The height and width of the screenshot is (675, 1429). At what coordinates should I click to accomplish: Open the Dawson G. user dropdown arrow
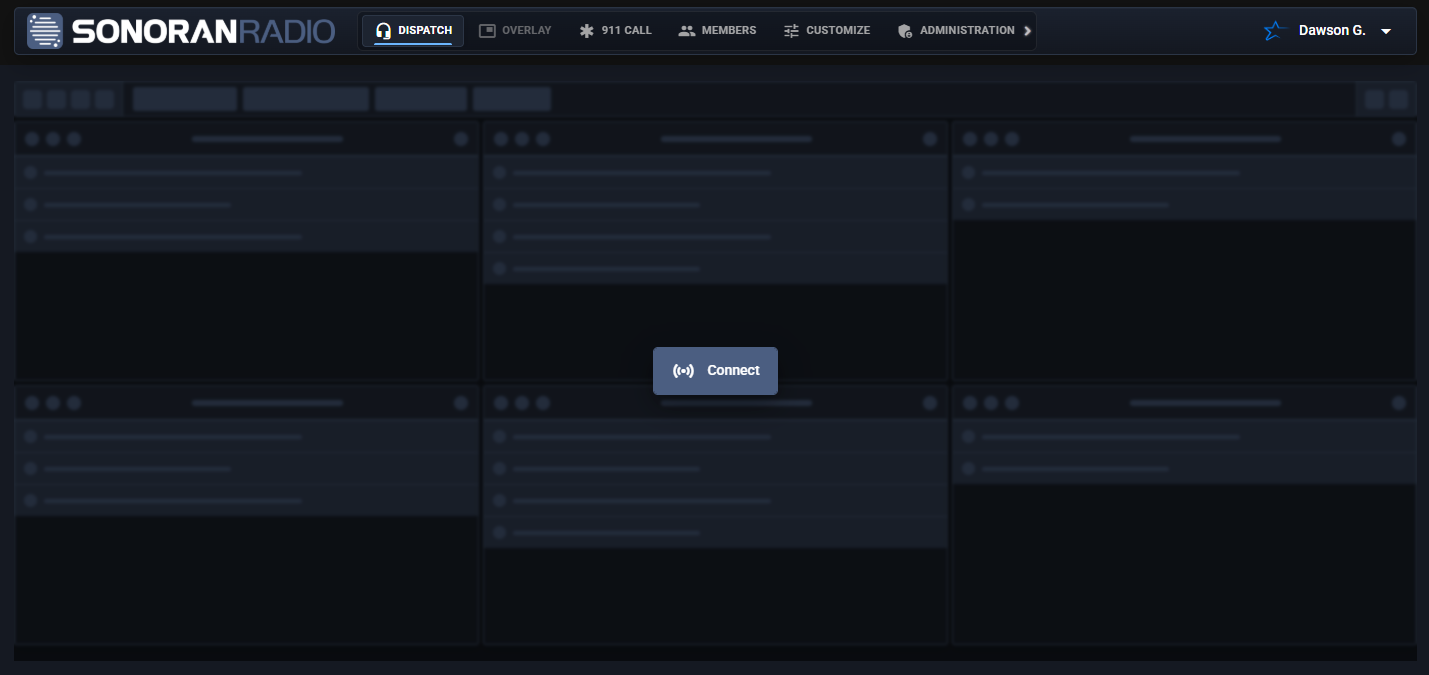[1386, 31]
